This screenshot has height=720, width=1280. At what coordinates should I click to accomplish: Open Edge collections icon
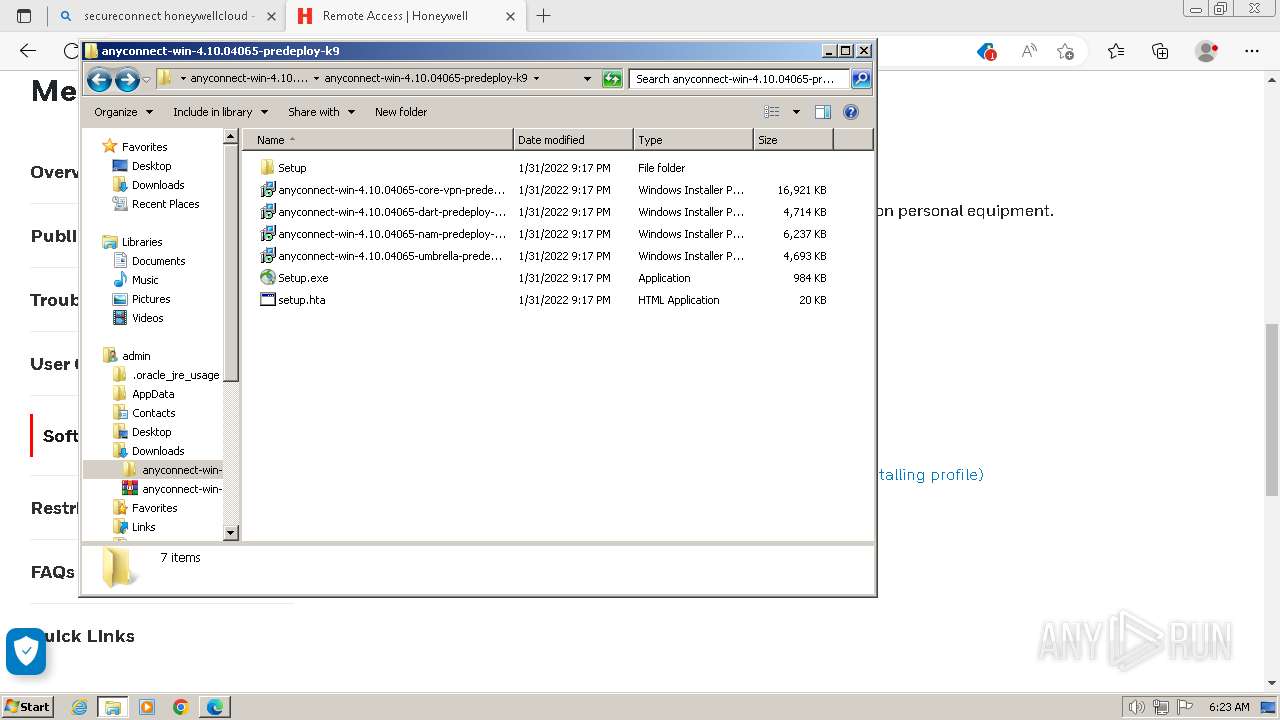click(1160, 51)
